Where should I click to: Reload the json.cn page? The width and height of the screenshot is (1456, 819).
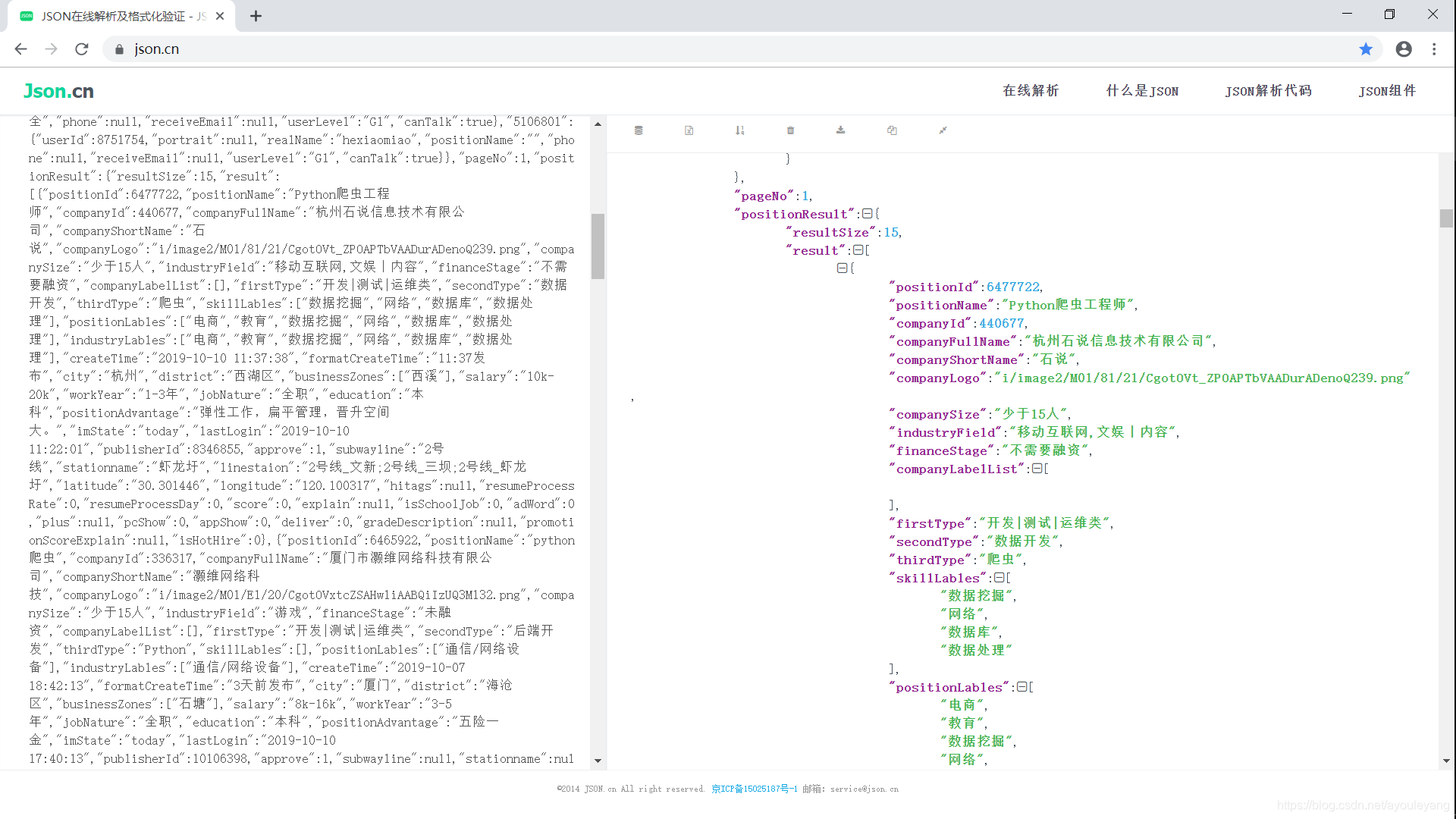(x=82, y=49)
